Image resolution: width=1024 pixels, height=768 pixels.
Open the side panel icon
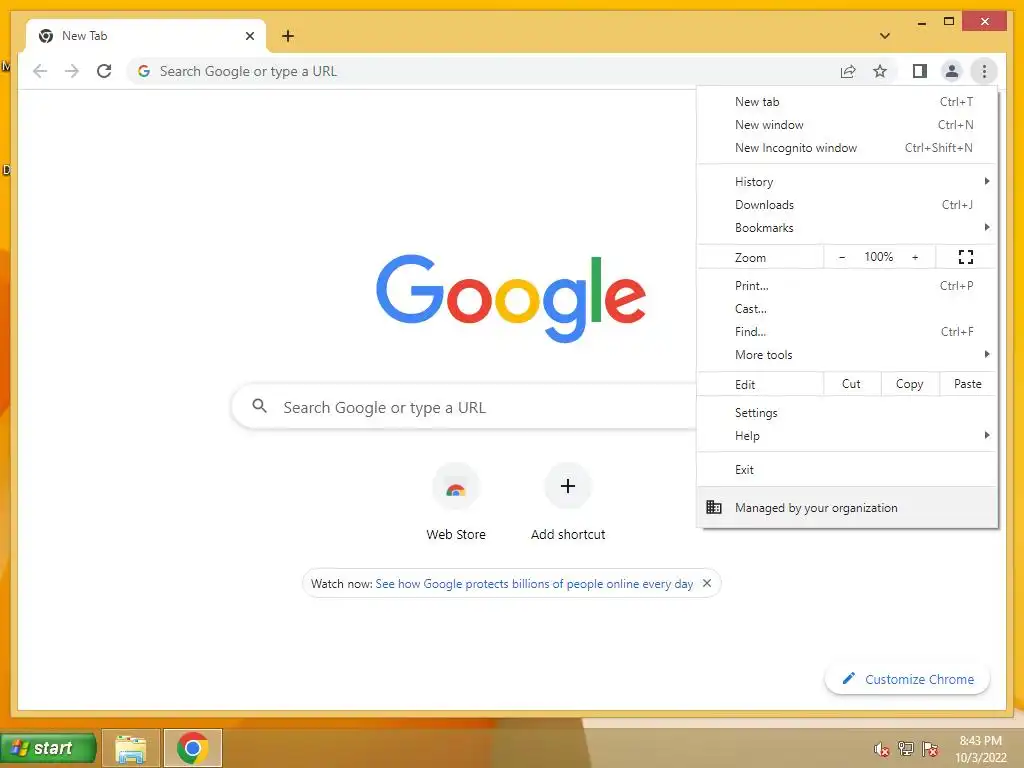(x=920, y=71)
